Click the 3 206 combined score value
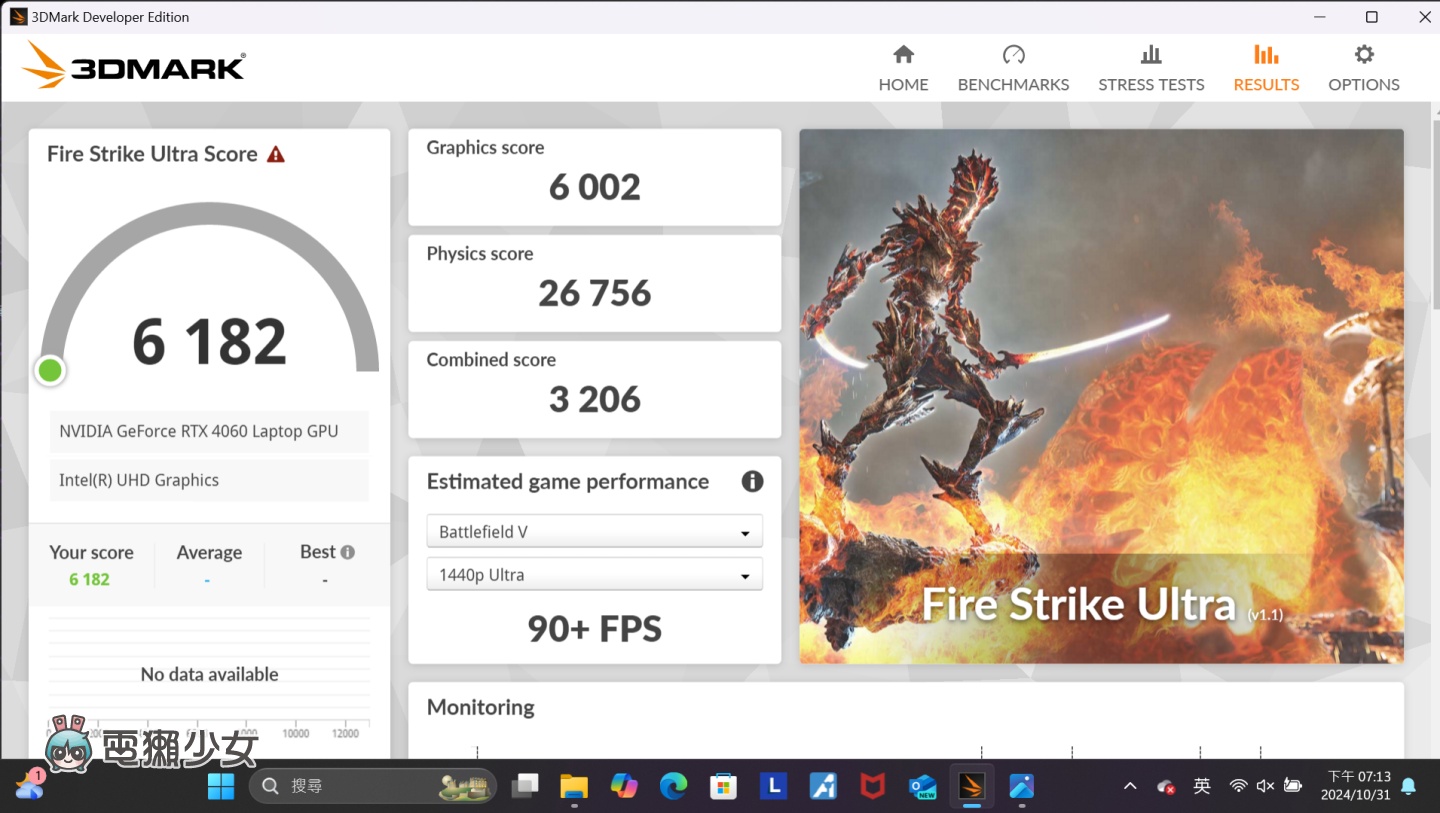This screenshot has width=1440, height=813. 594,399
